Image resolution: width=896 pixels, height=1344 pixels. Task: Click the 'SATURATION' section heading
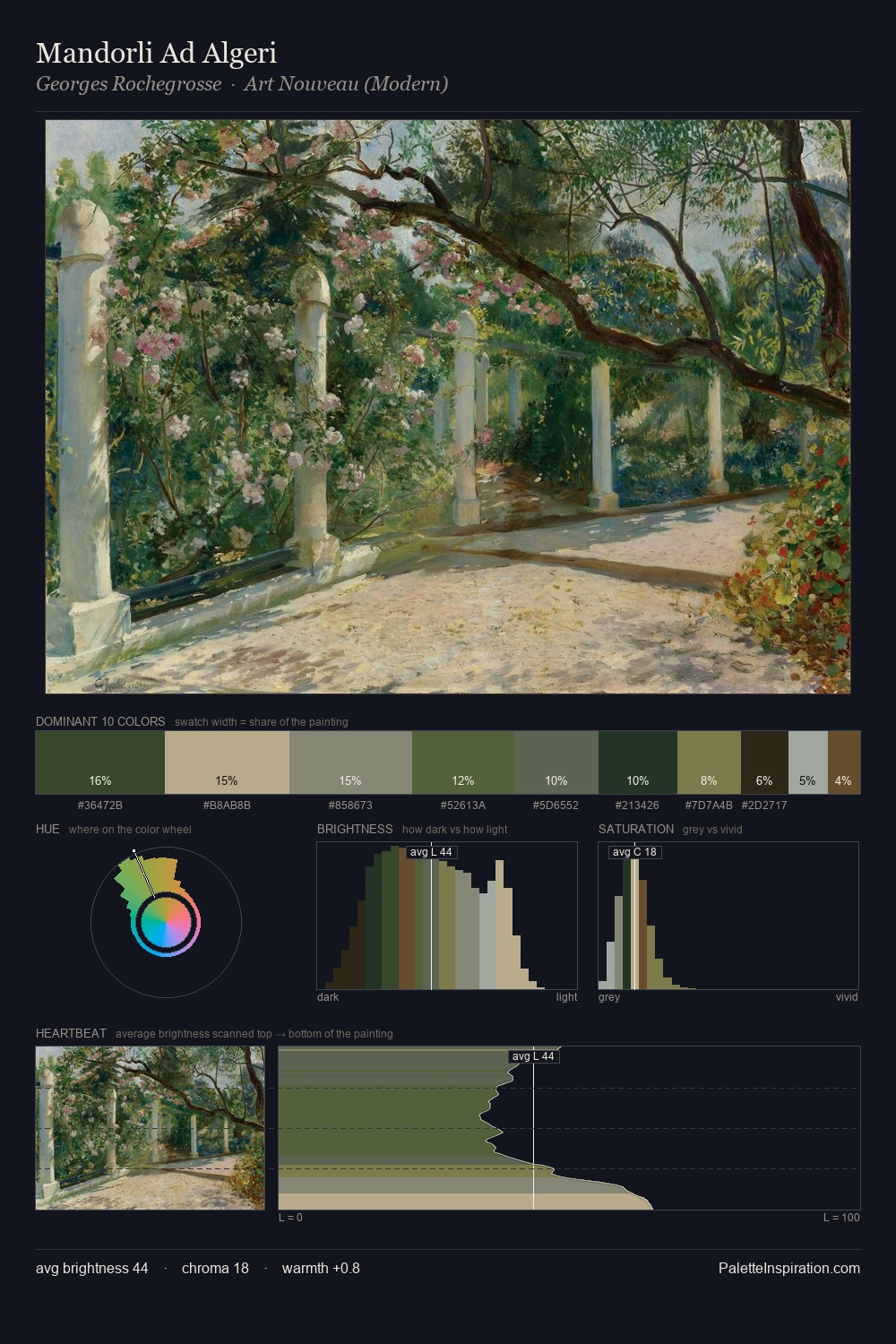pos(636,829)
